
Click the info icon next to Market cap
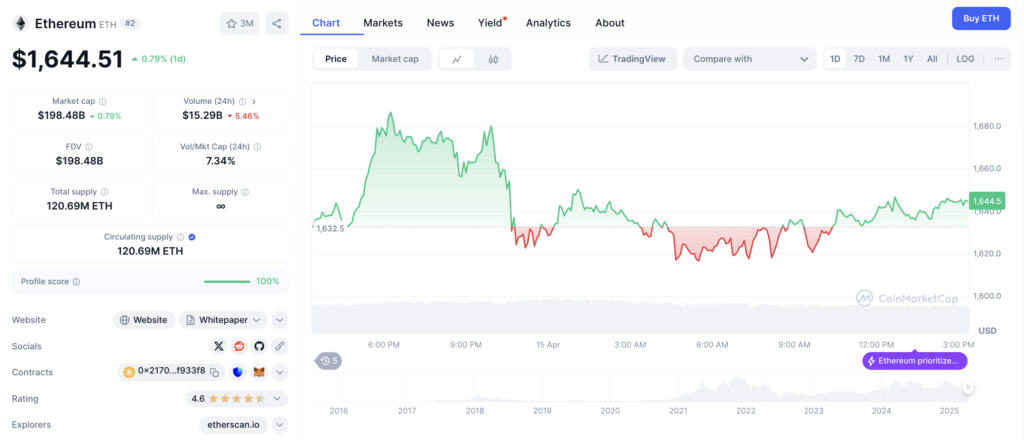tap(103, 102)
